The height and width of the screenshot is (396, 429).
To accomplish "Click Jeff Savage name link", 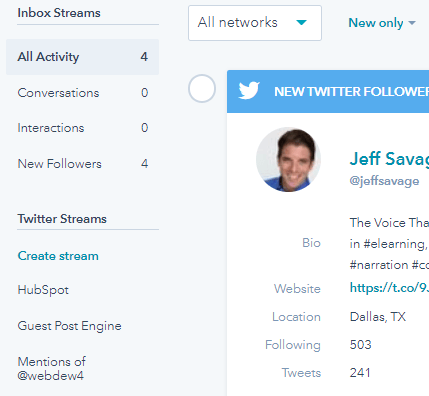I will (x=389, y=159).
